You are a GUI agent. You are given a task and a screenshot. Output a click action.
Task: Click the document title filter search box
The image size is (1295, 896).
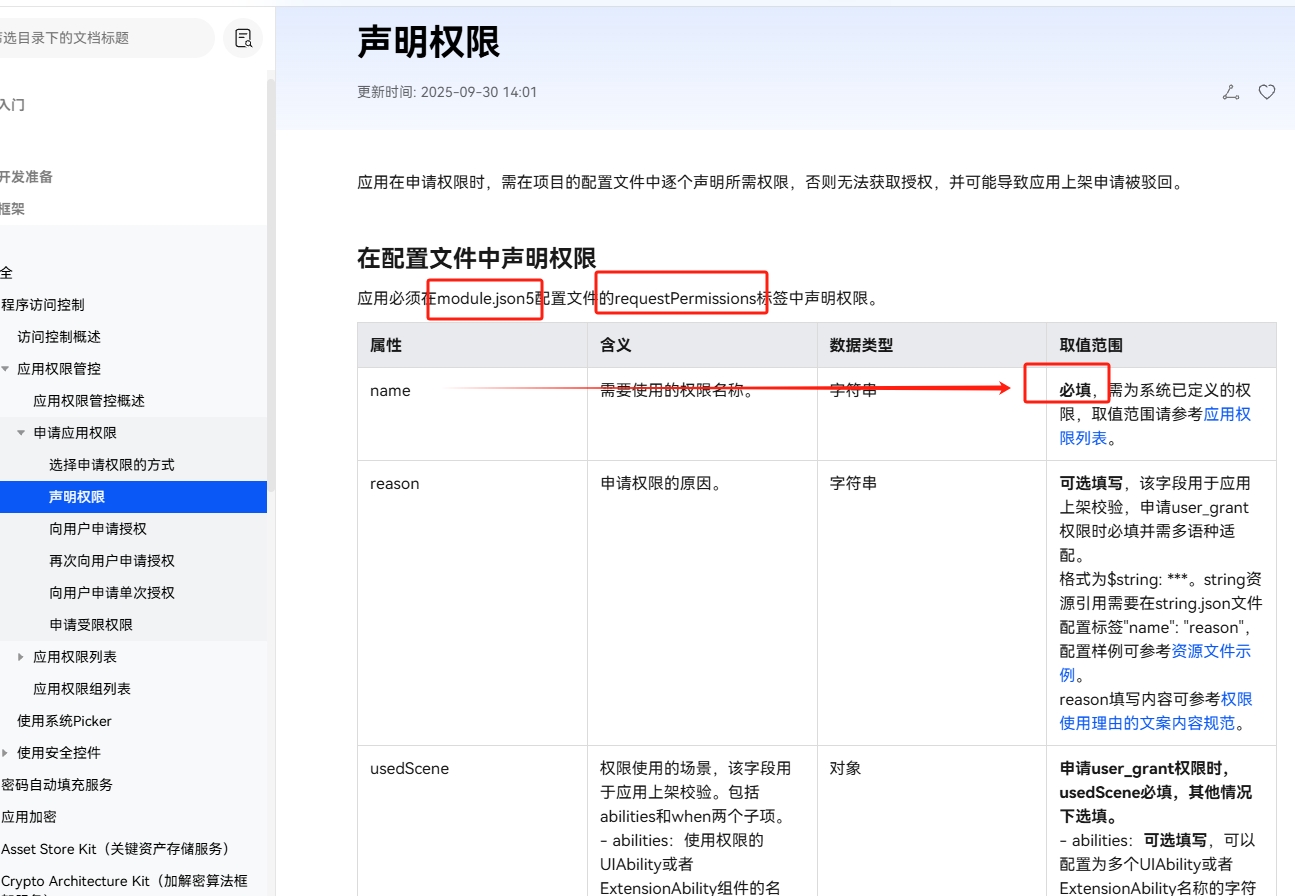tap(105, 37)
